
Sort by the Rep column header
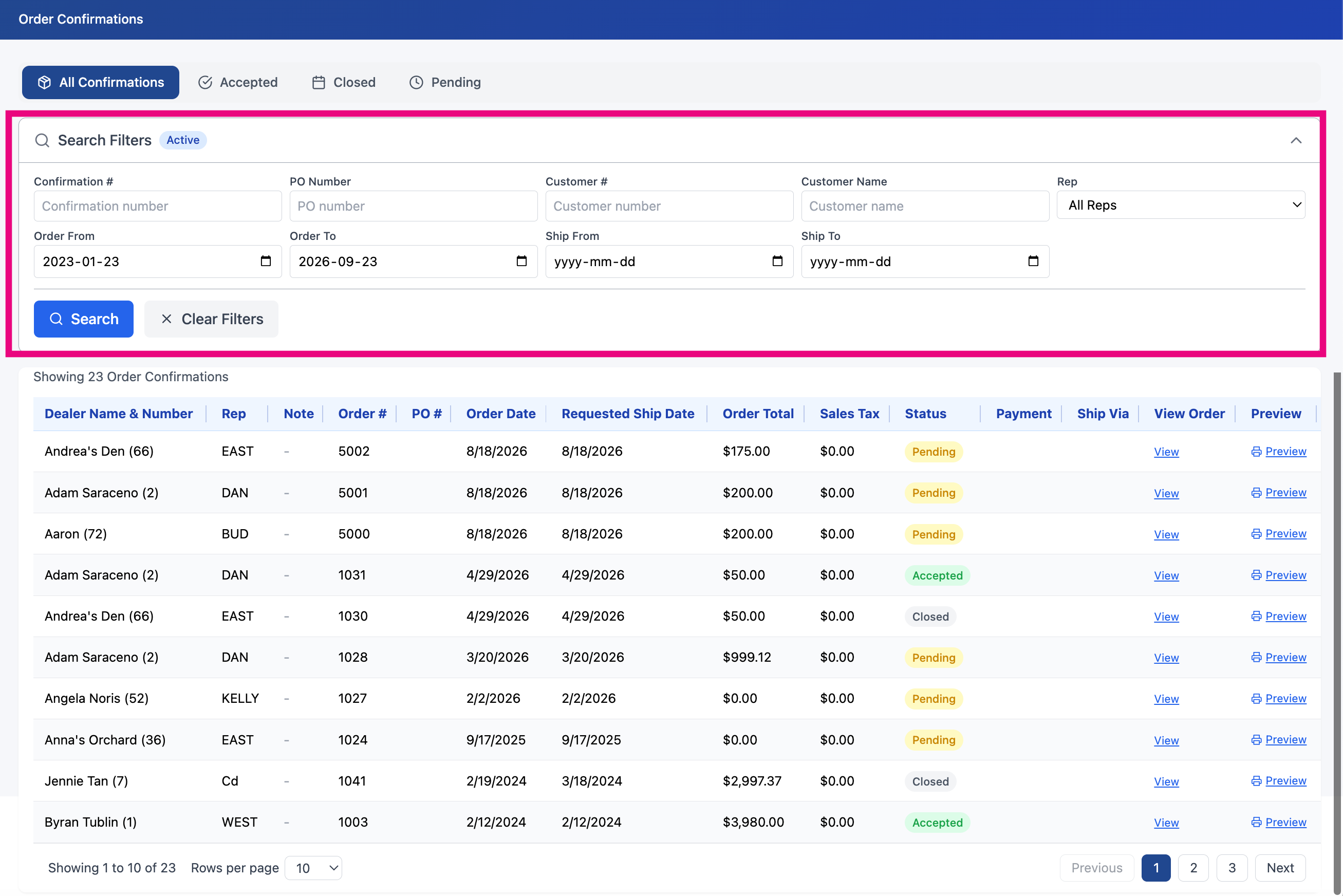[x=234, y=414]
